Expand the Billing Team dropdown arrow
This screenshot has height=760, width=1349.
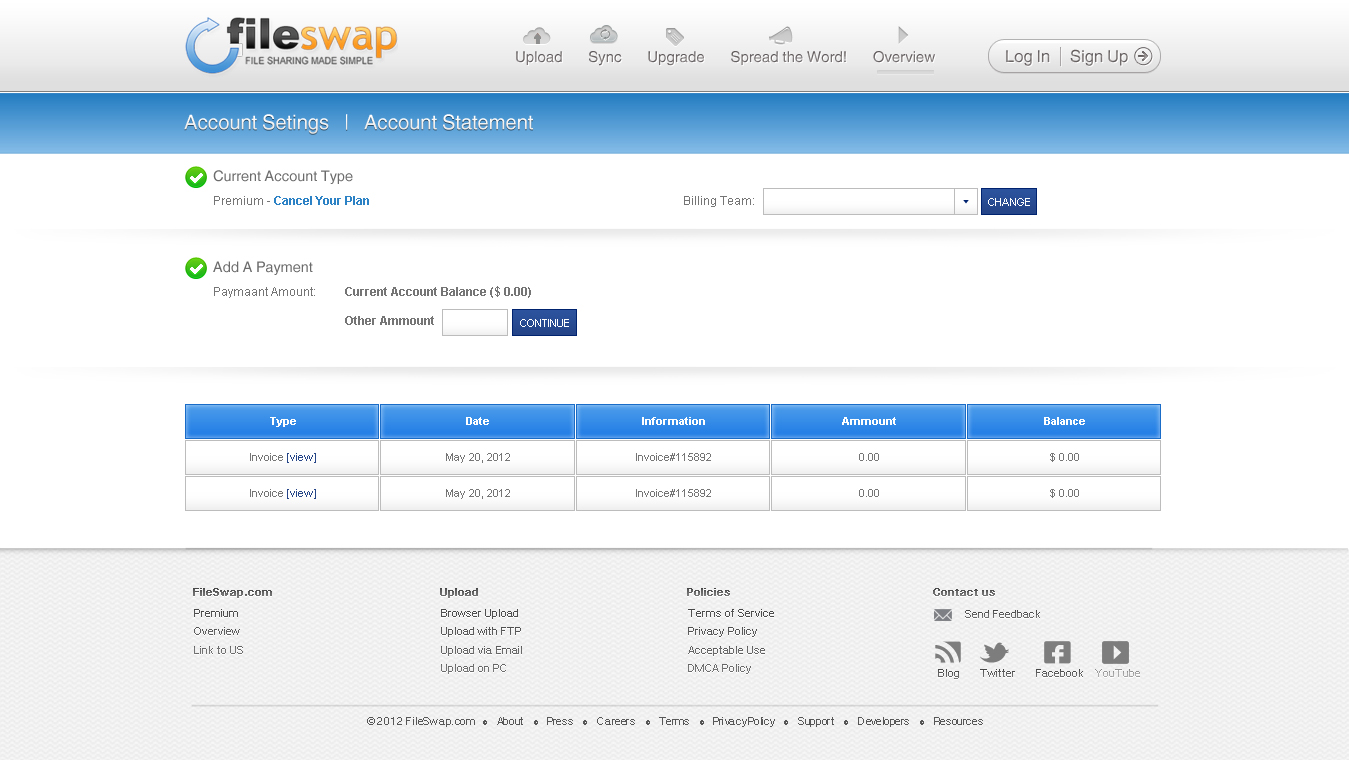[966, 202]
